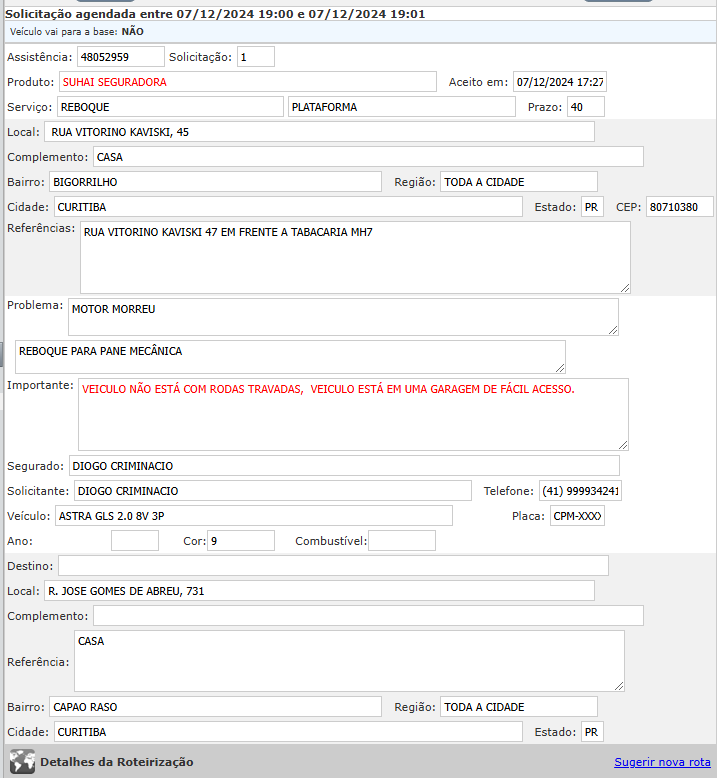Click inside the Referências text area

pyautogui.click(x=355, y=258)
